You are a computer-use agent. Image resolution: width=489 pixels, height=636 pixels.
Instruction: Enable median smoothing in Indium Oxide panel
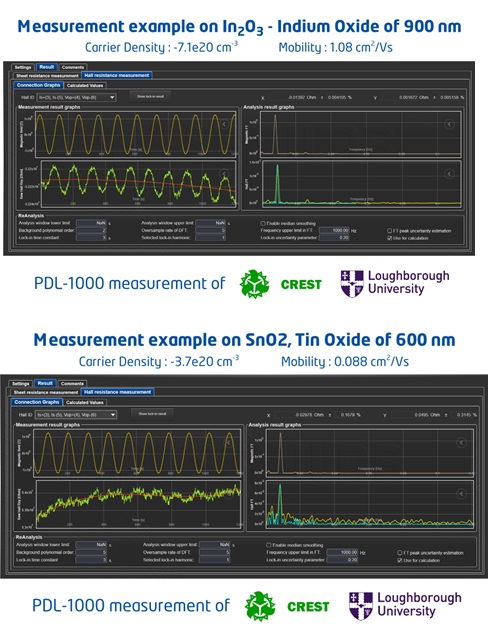coord(263,223)
